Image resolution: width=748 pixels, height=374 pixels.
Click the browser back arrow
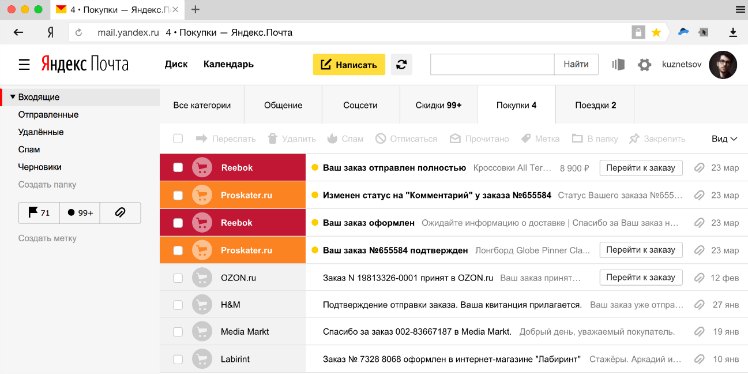coord(18,32)
